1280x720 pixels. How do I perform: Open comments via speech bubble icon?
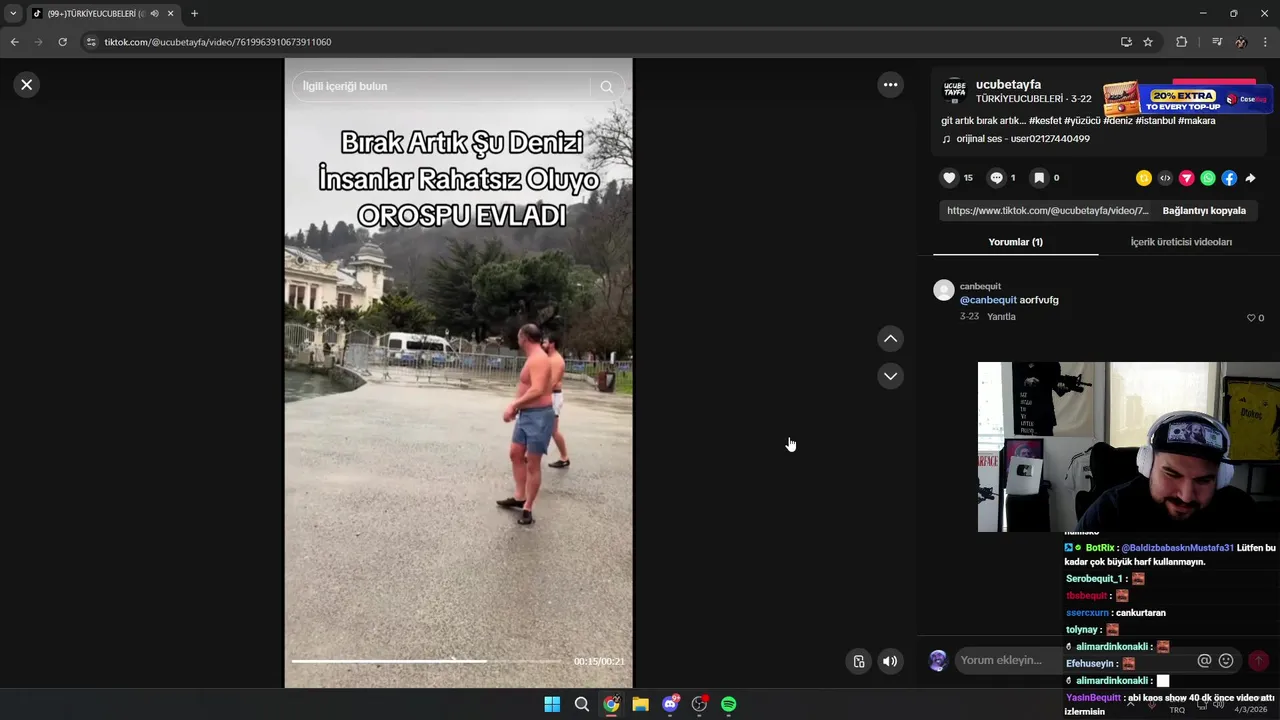996,178
